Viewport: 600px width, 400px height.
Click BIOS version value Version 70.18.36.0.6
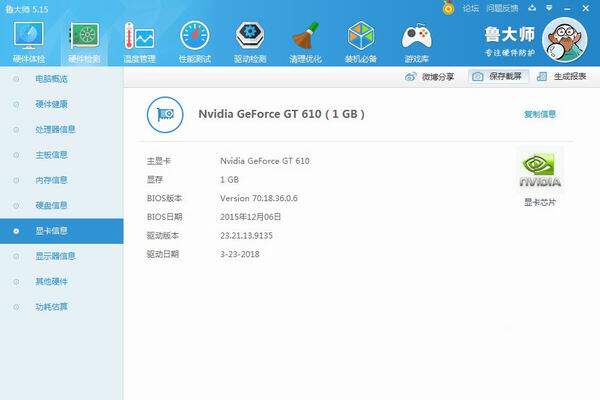click(259, 198)
